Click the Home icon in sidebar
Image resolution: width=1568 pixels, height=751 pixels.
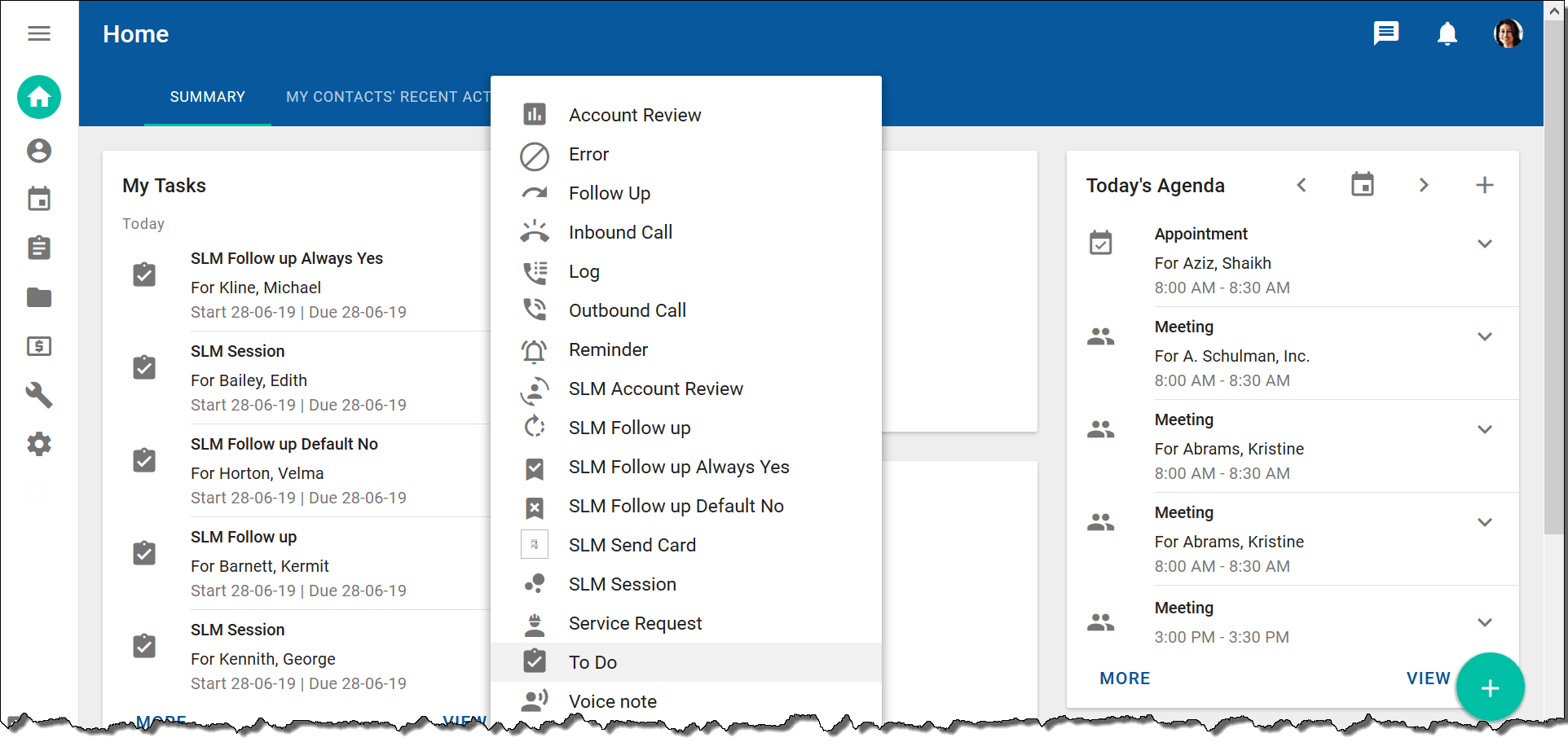[39, 98]
